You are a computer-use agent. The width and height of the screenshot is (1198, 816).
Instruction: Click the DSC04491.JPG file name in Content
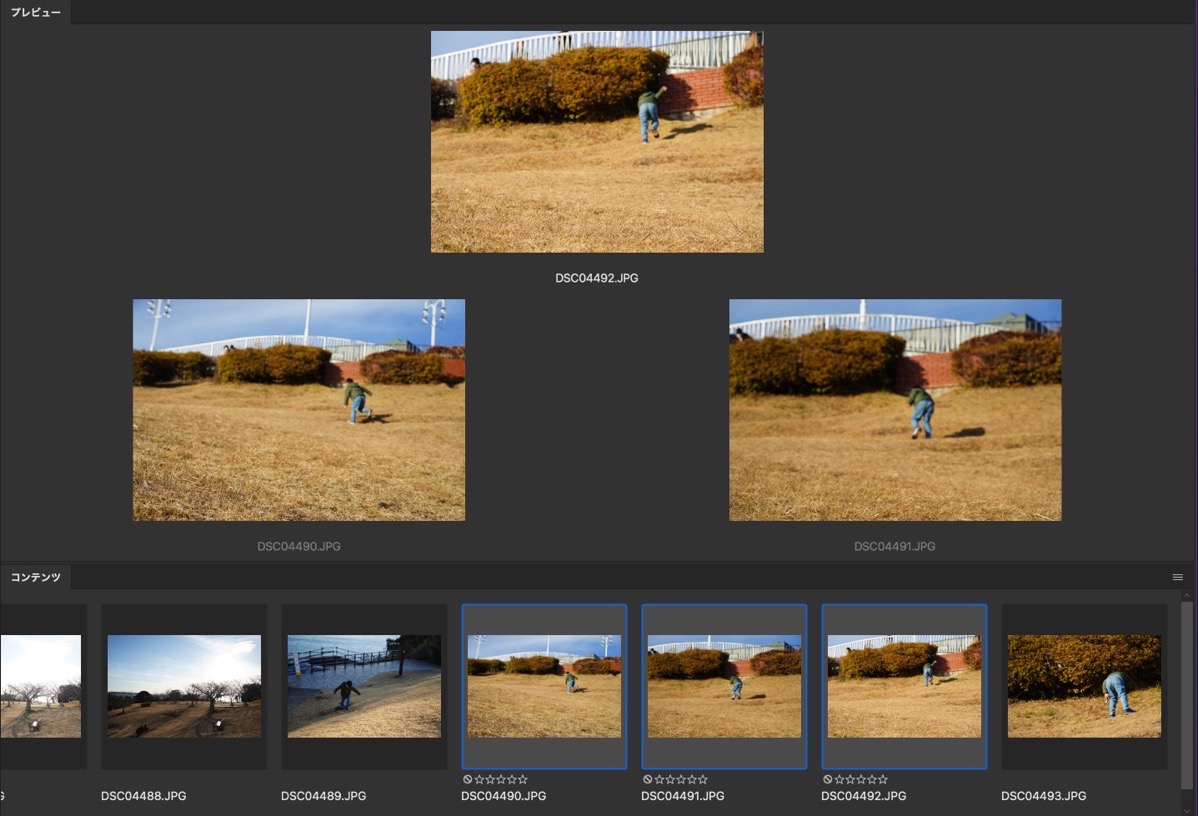point(682,795)
